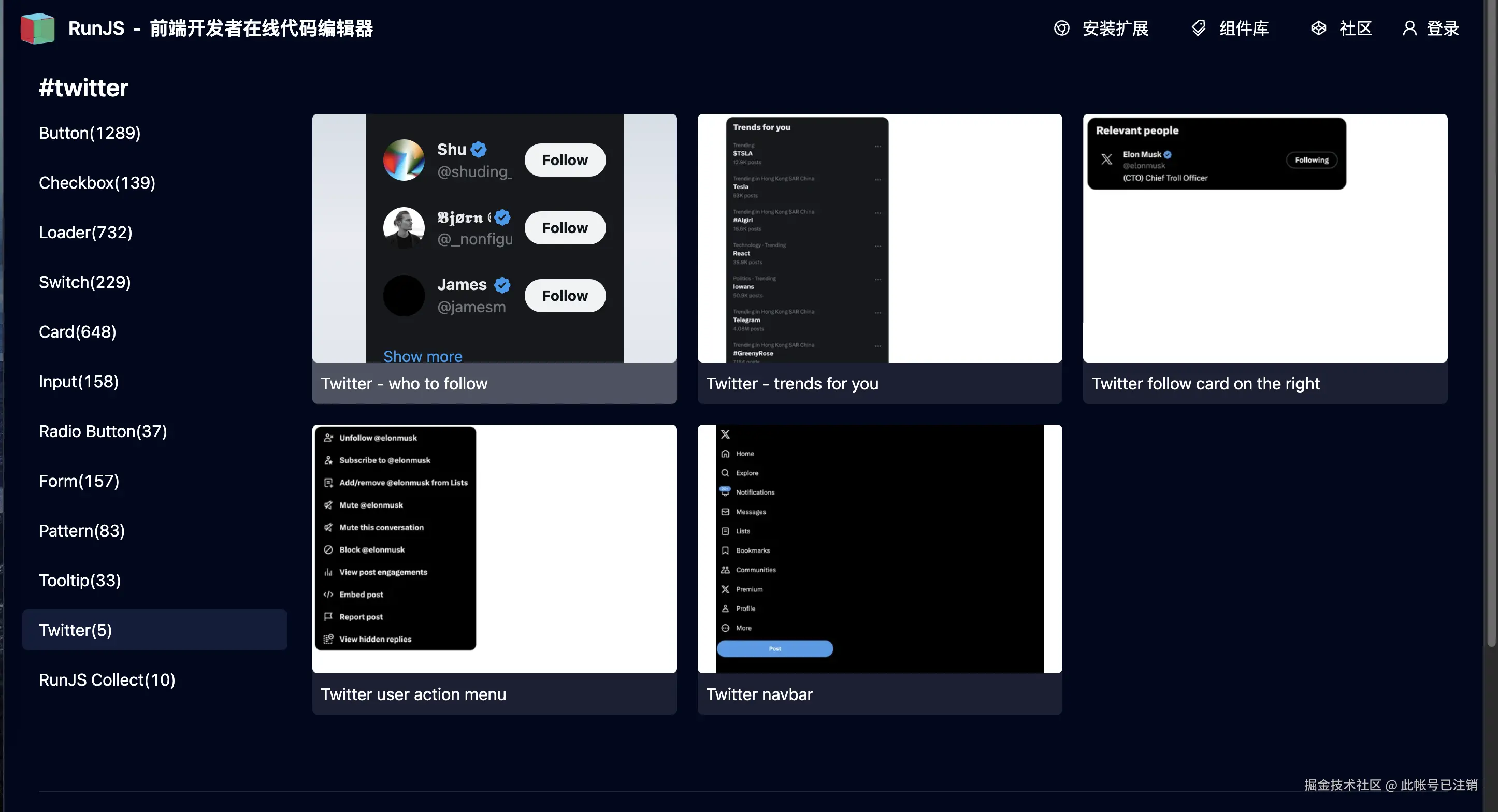The height and width of the screenshot is (812, 1498).
Task: Click the Unfollow @elonmusk icon
Action: click(328, 438)
